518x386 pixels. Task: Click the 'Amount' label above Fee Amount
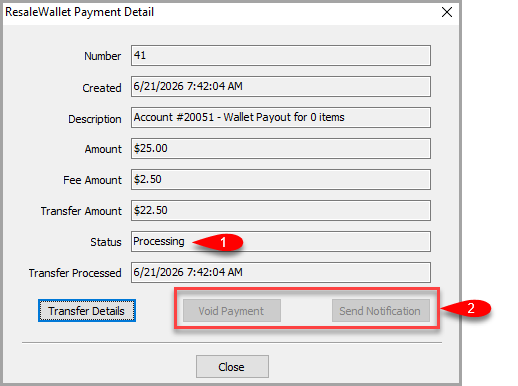103,149
